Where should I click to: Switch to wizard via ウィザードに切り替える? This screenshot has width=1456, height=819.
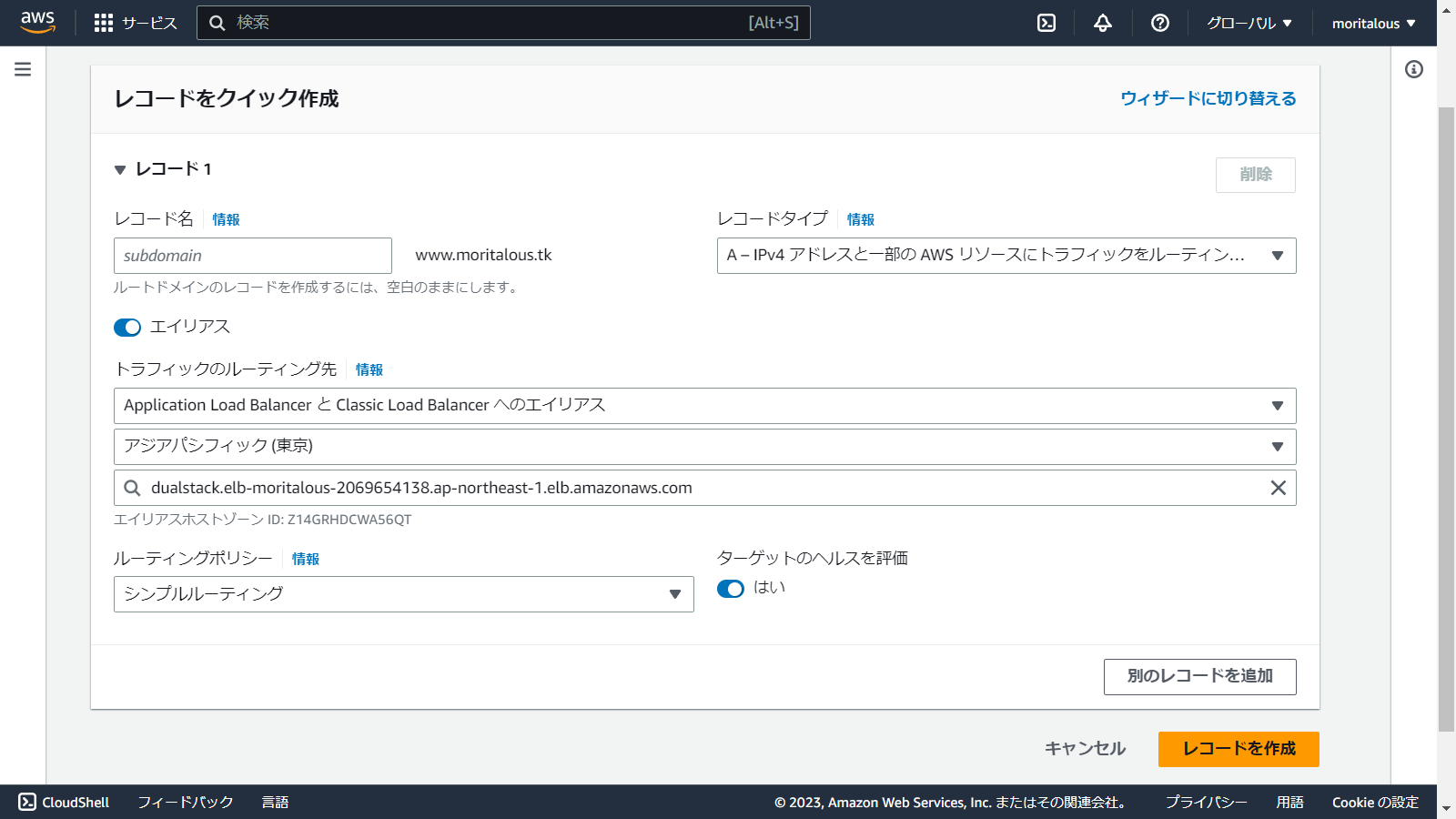1208,98
